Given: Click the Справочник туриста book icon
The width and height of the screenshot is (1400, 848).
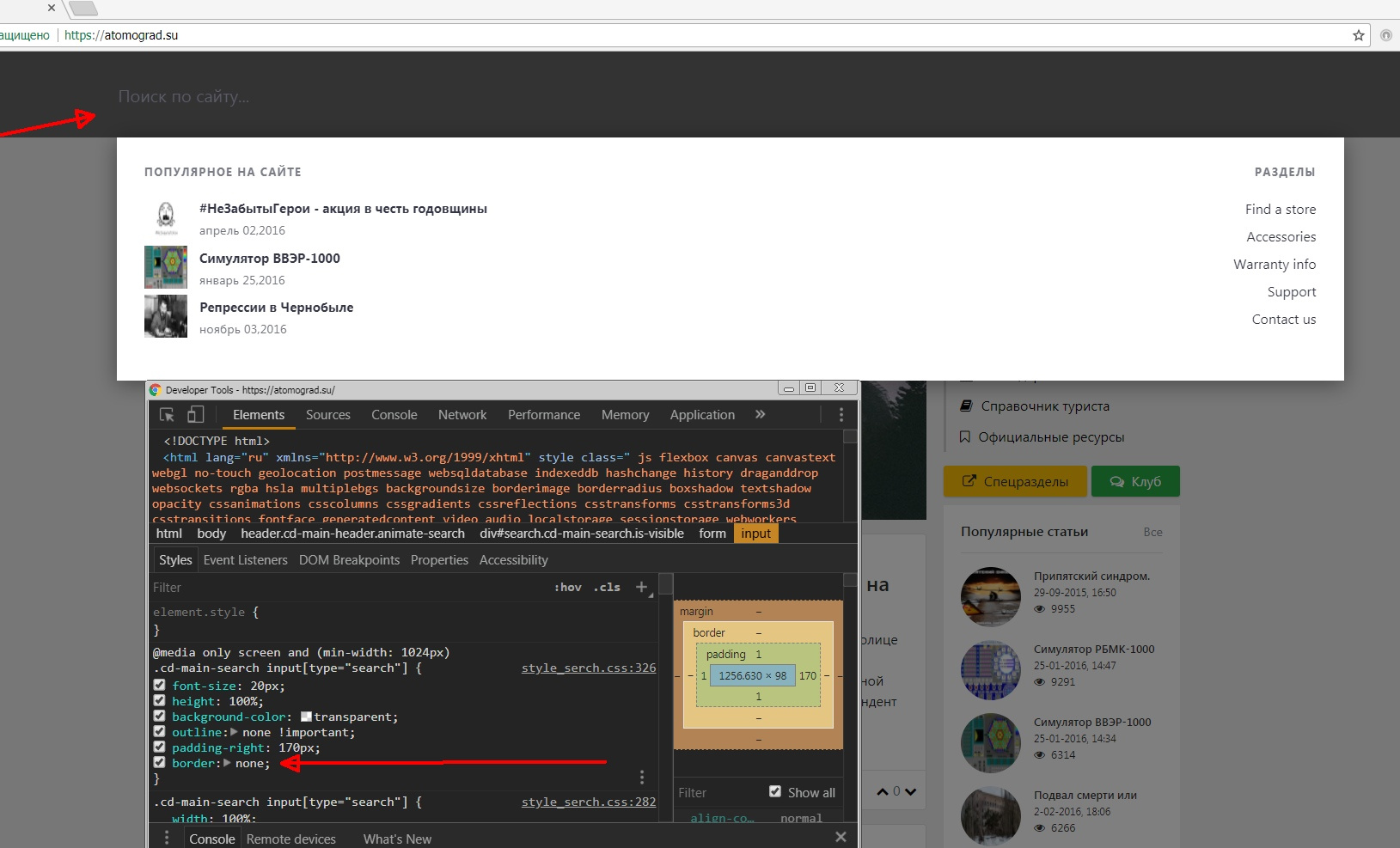Looking at the screenshot, I should [x=966, y=406].
